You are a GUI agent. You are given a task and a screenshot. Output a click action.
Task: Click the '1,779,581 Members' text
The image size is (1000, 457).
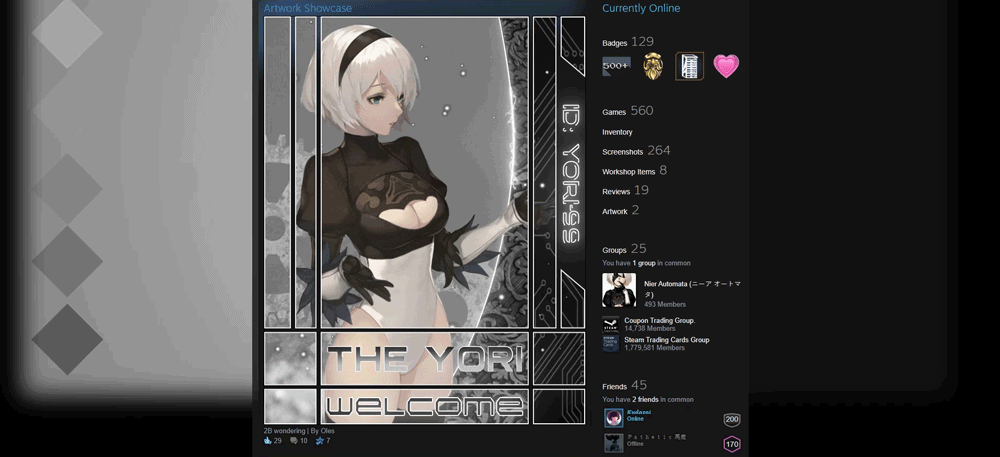(x=654, y=348)
